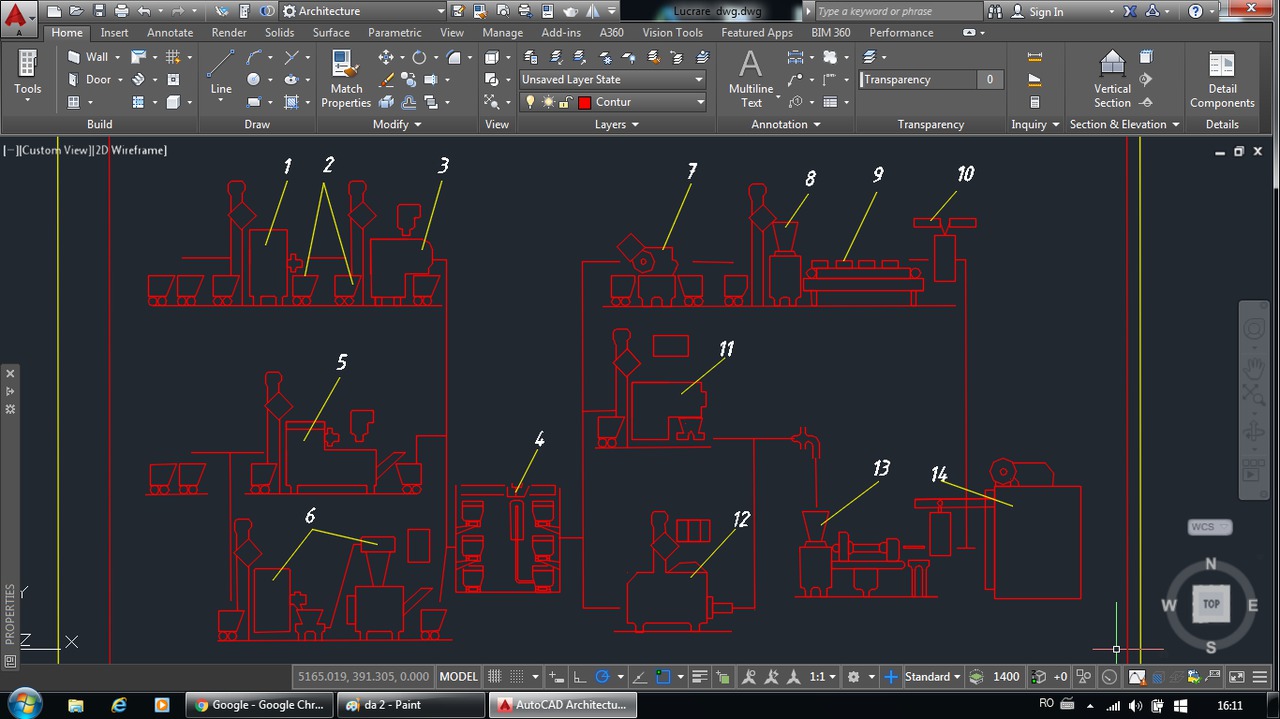This screenshot has width=1280, height=719.
Task: Toggle grid display in the status bar
Action: tap(494, 676)
